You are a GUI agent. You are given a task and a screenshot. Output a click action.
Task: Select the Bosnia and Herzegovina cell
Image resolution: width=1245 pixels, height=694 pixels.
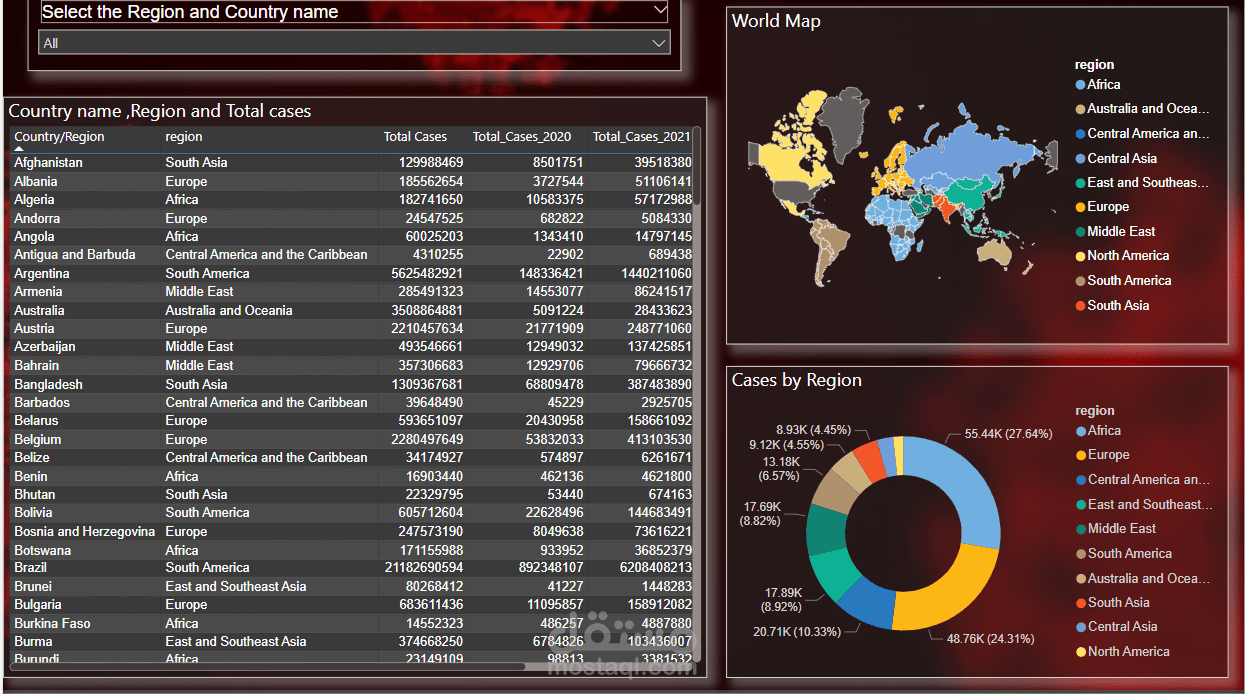coord(85,531)
